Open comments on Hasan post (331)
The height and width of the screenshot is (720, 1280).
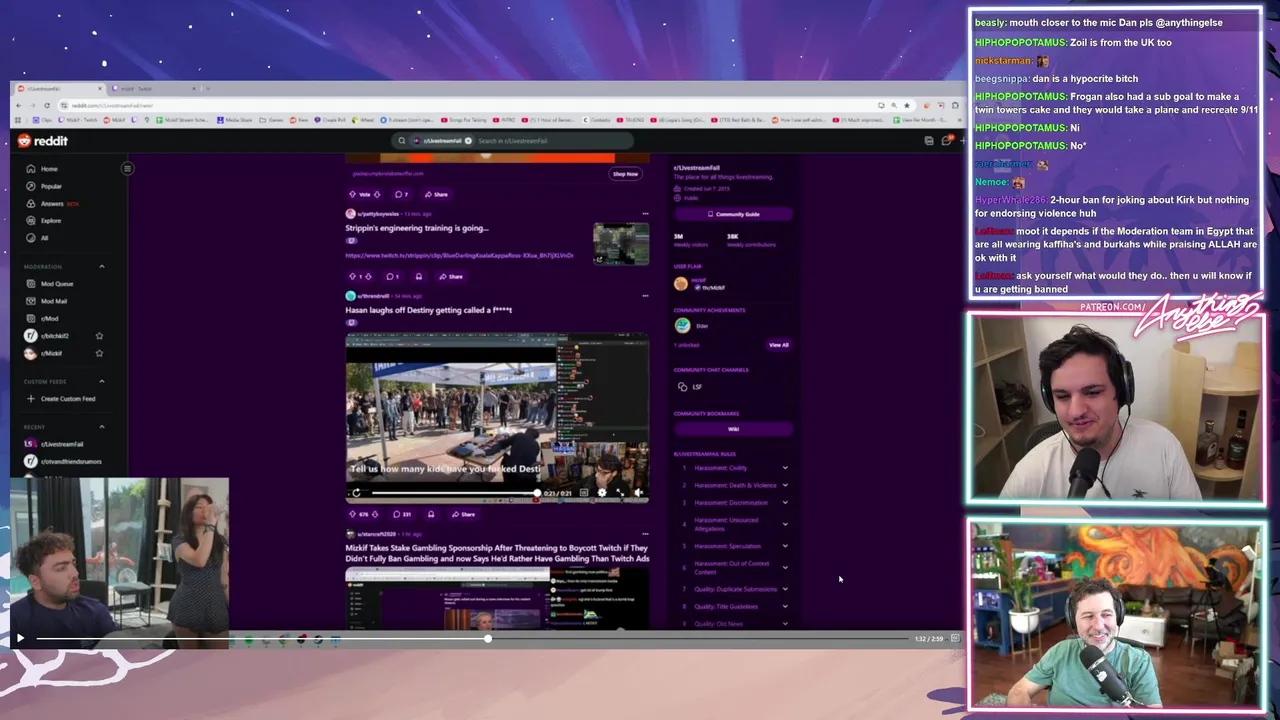(x=402, y=514)
